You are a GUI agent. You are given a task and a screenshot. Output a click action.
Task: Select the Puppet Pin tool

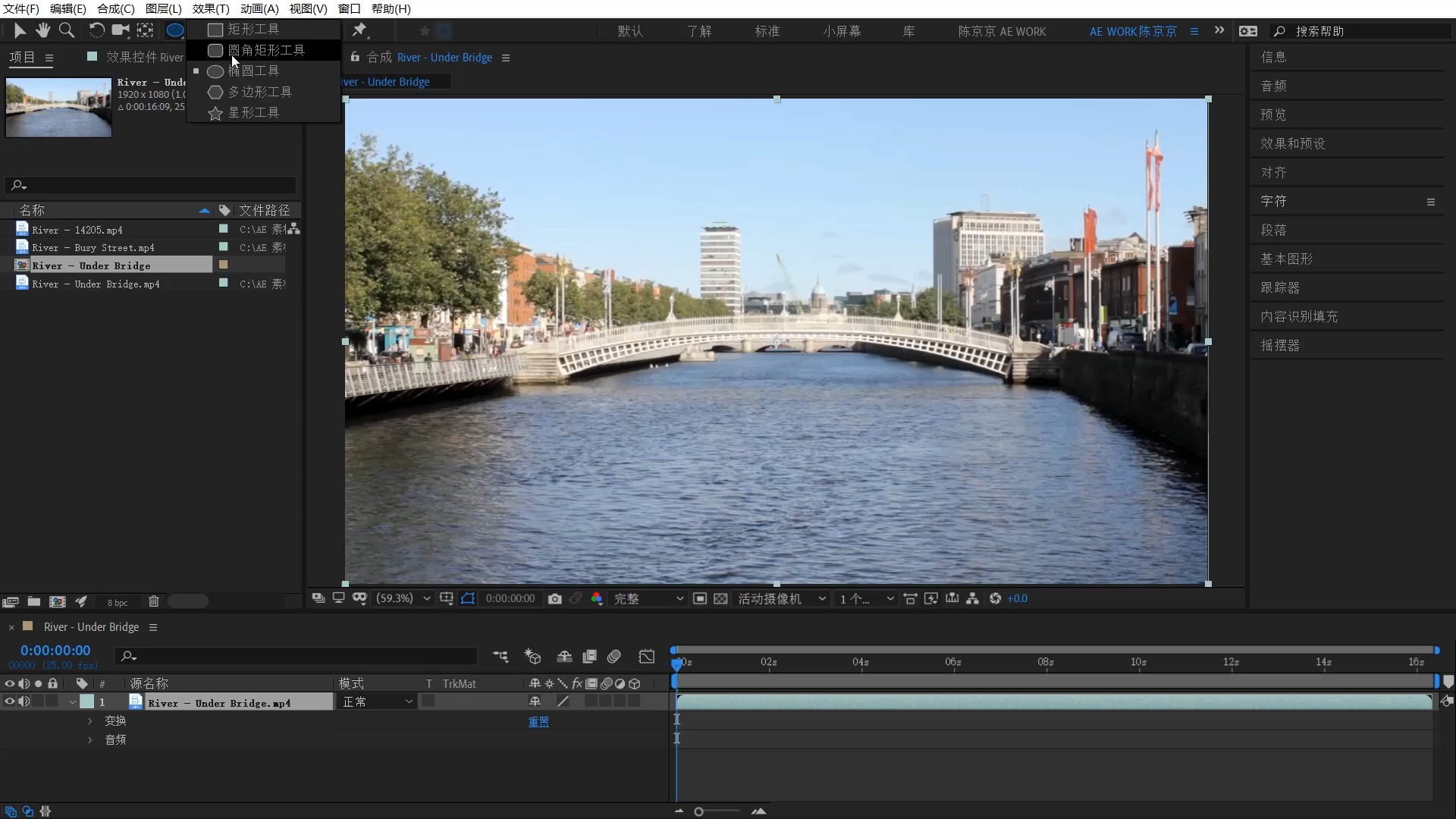tap(359, 30)
